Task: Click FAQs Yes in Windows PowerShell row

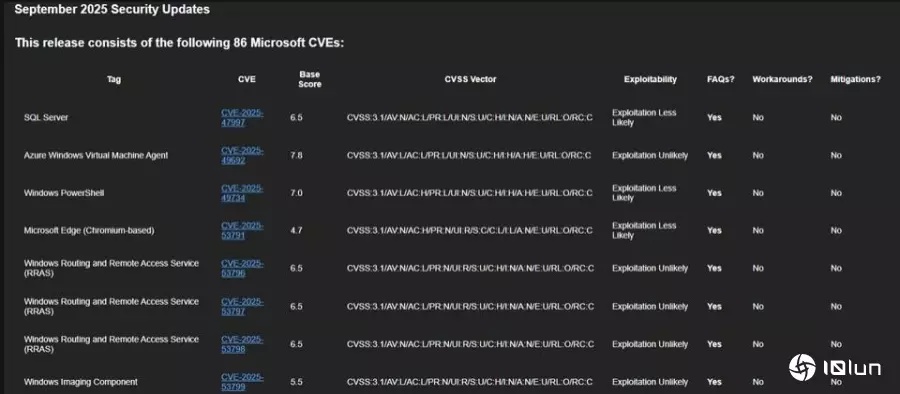Action: (x=714, y=193)
